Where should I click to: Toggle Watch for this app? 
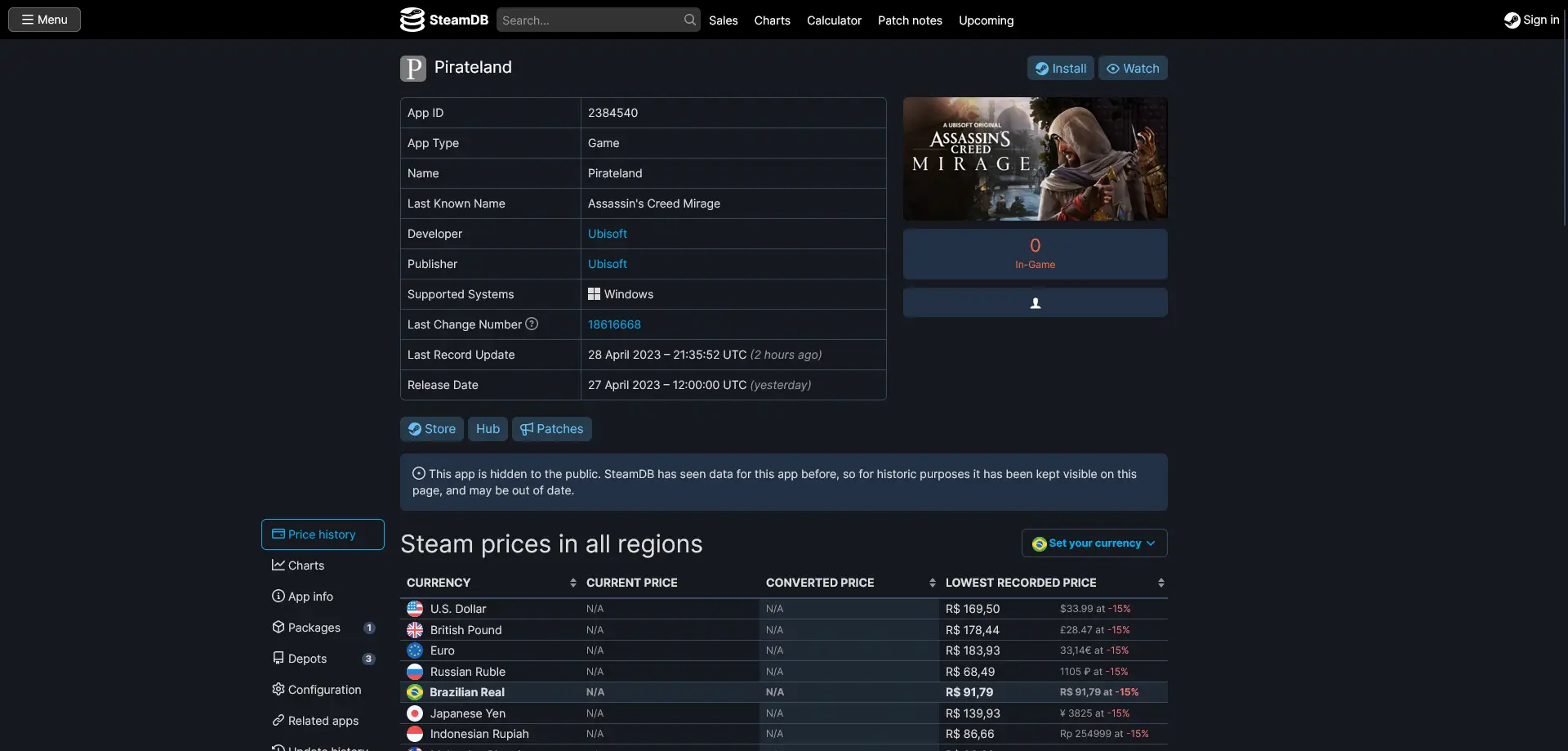click(1133, 68)
